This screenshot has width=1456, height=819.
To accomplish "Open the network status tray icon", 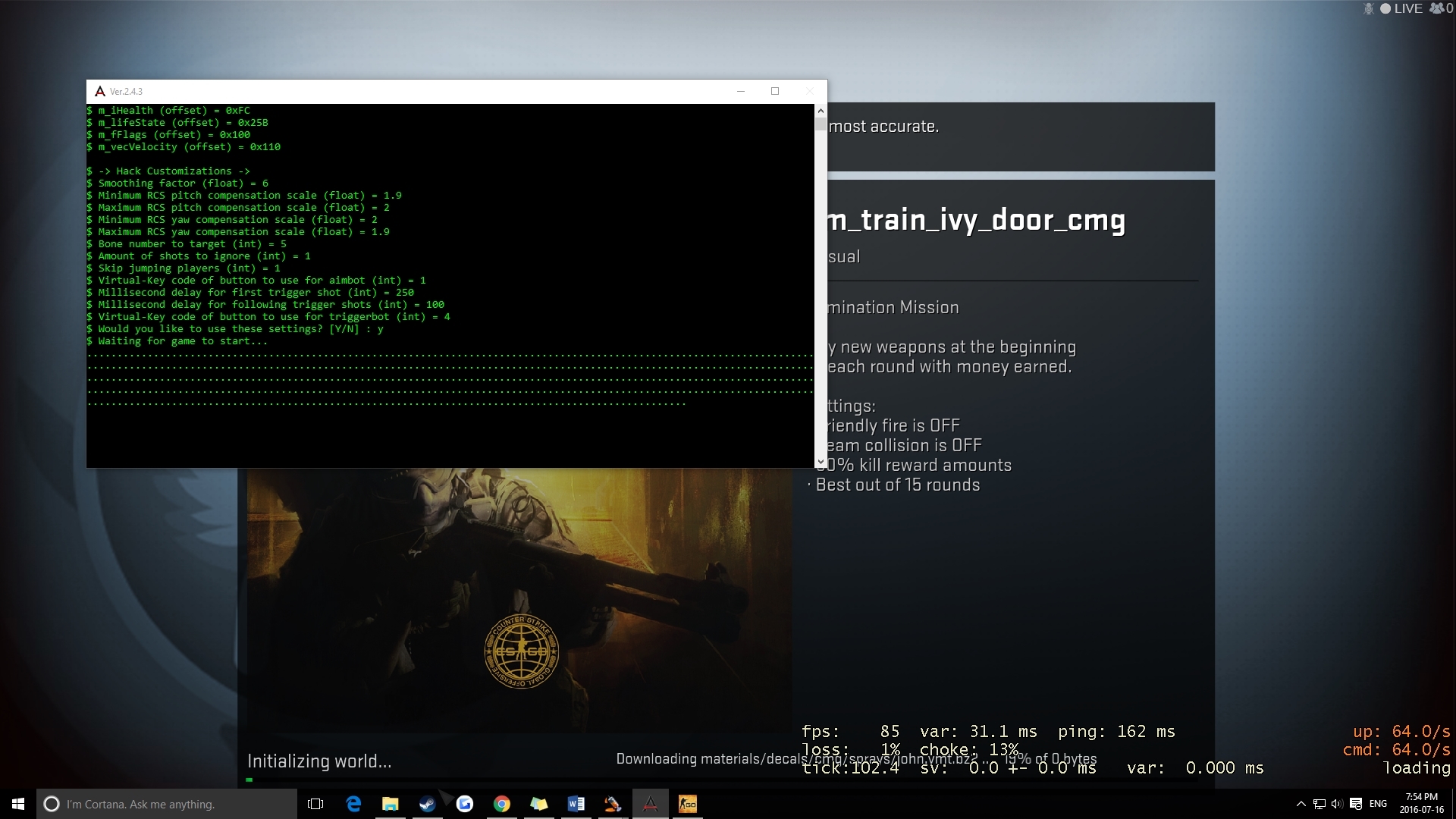I will [x=1319, y=804].
